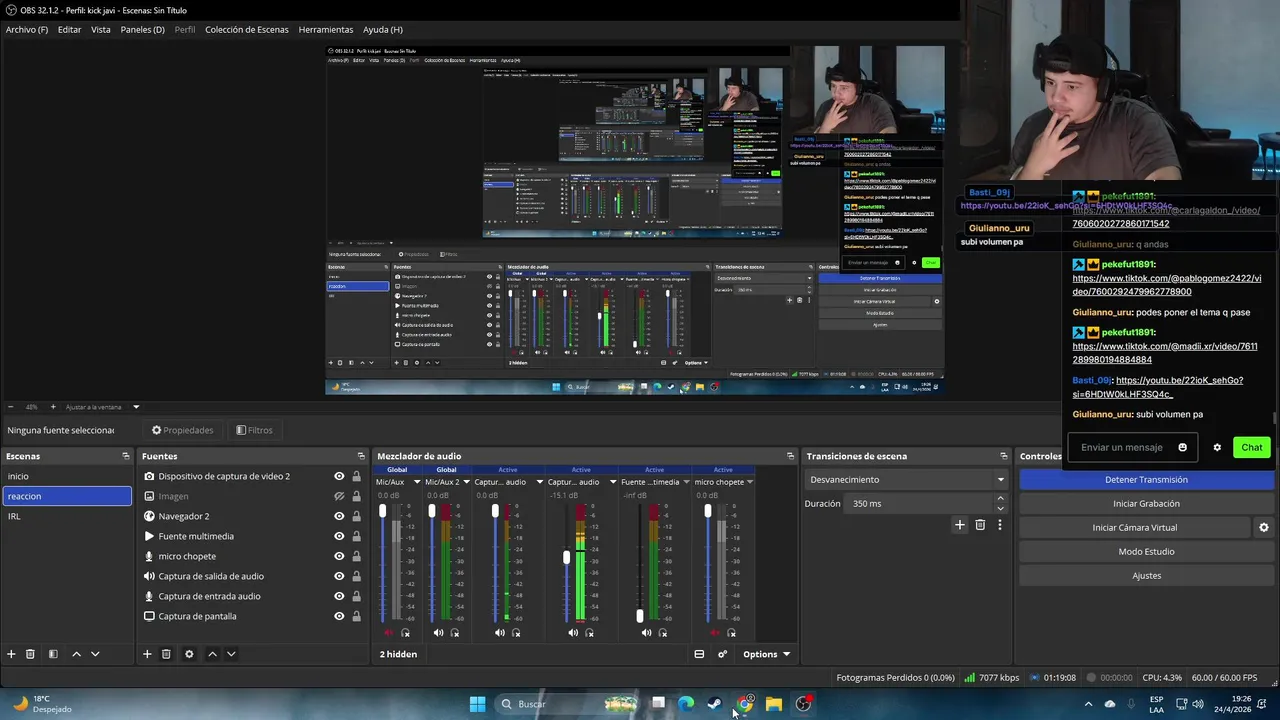Show hidden system tray icons chevron
This screenshot has width=1280, height=720.
click(x=1088, y=704)
